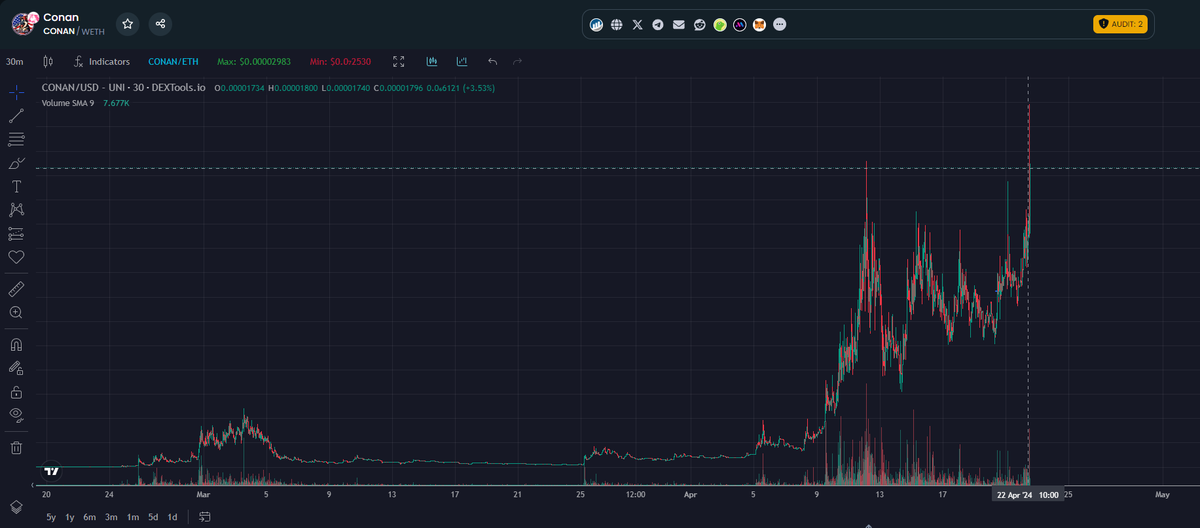Switch pair denomination via CONAN/ETH
This screenshot has height=528, width=1200.
173,62
